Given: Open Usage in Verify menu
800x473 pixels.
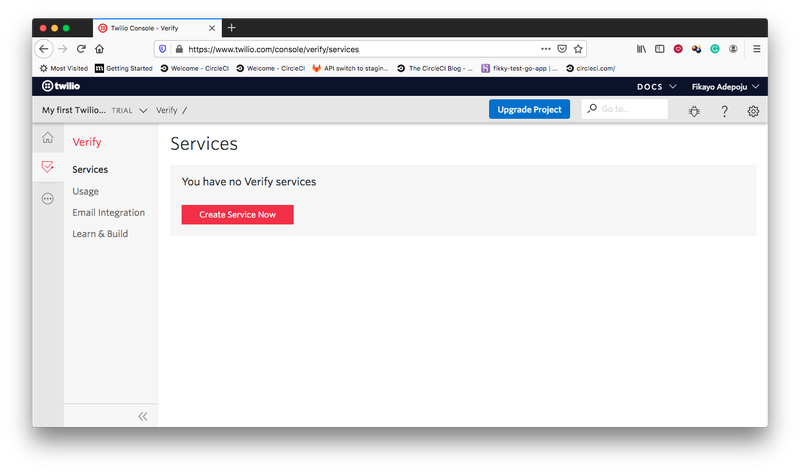Looking at the screenshot, I should click(x=85, y=191).
